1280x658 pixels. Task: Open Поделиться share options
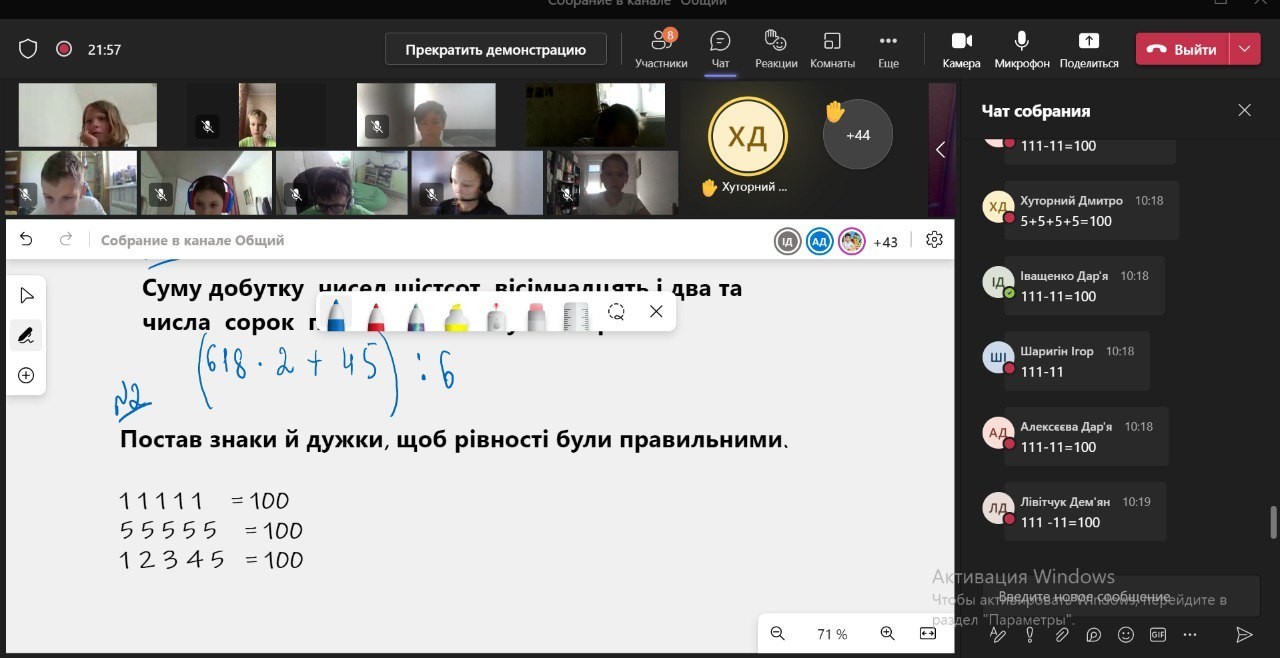(1089, 49)
